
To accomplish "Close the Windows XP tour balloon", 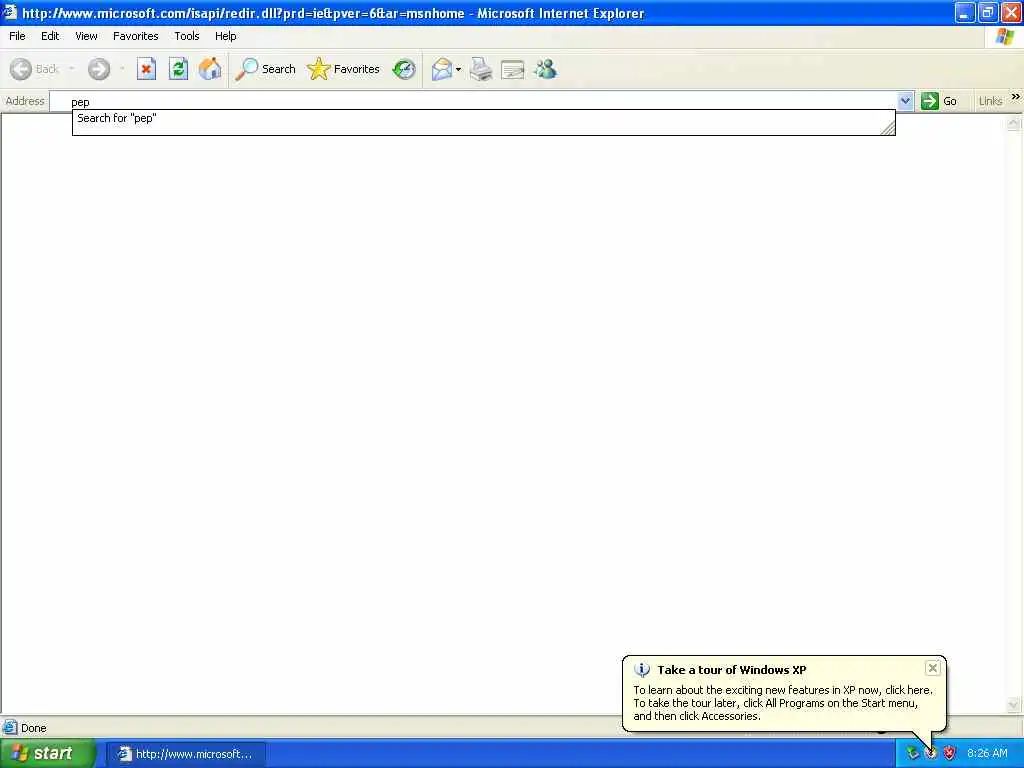I will tap(933, 667).
